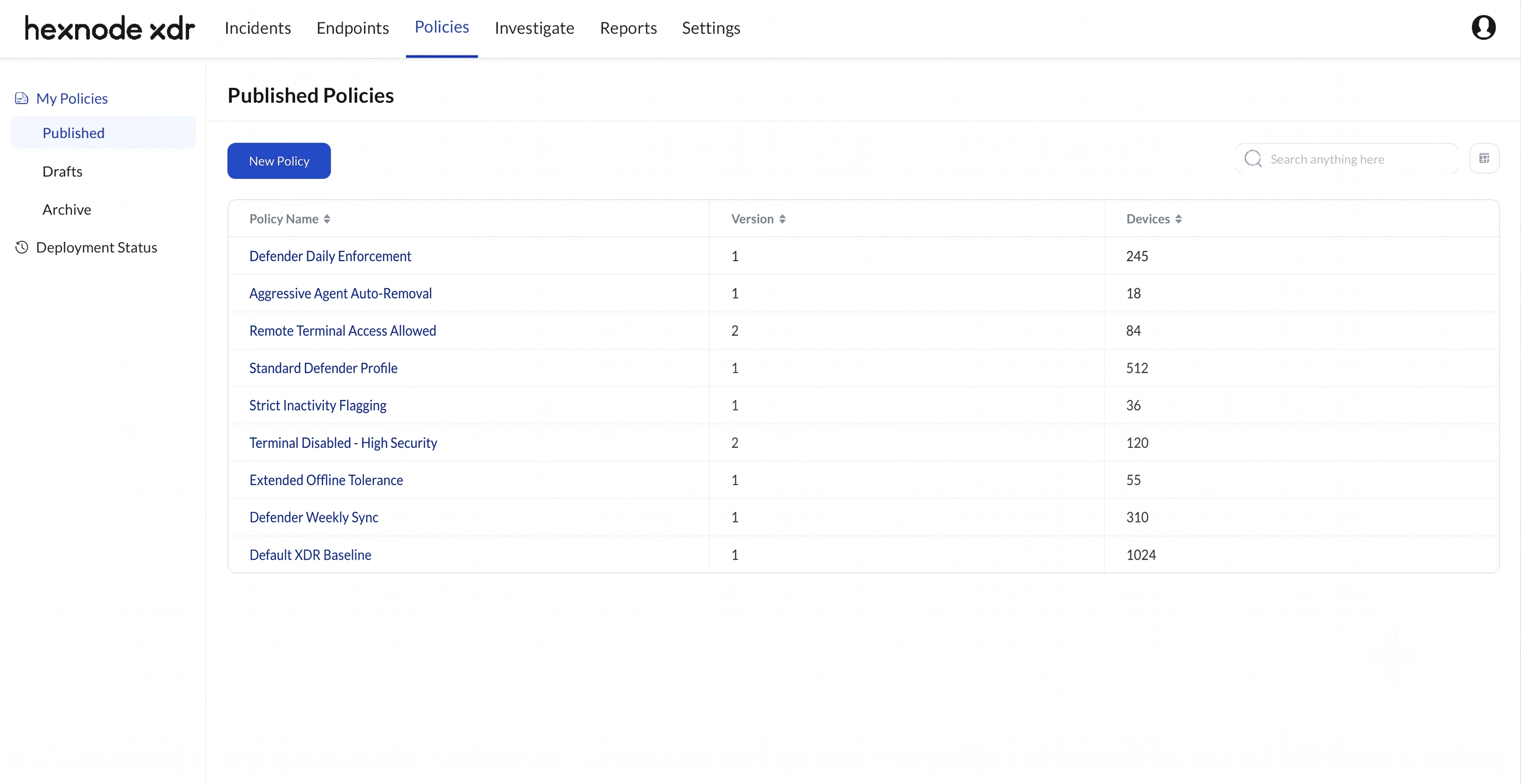Image resolution: width=1521 pixels, height=784 pixels.
Task: Open Defender Weekly Sync policy
Action: coord(313,517)
